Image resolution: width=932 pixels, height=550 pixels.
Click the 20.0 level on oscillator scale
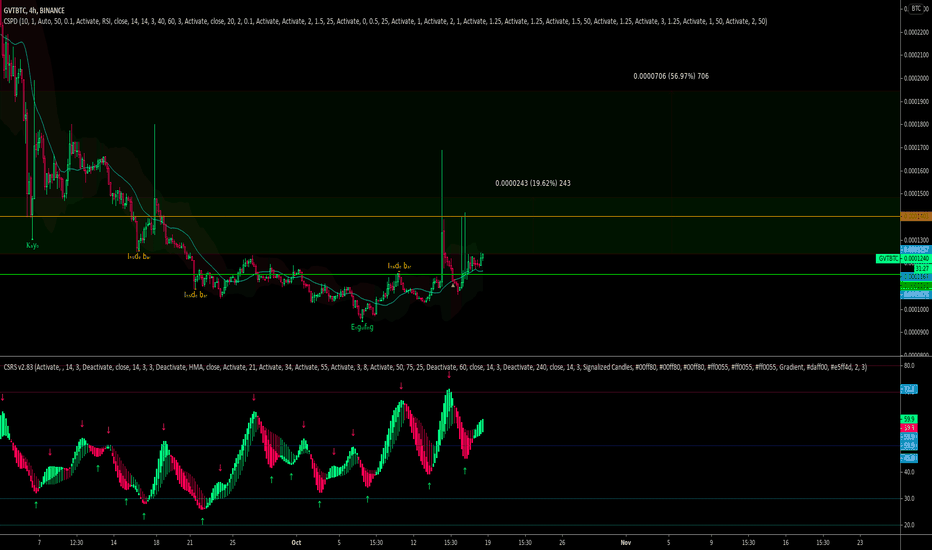[909, 525]
